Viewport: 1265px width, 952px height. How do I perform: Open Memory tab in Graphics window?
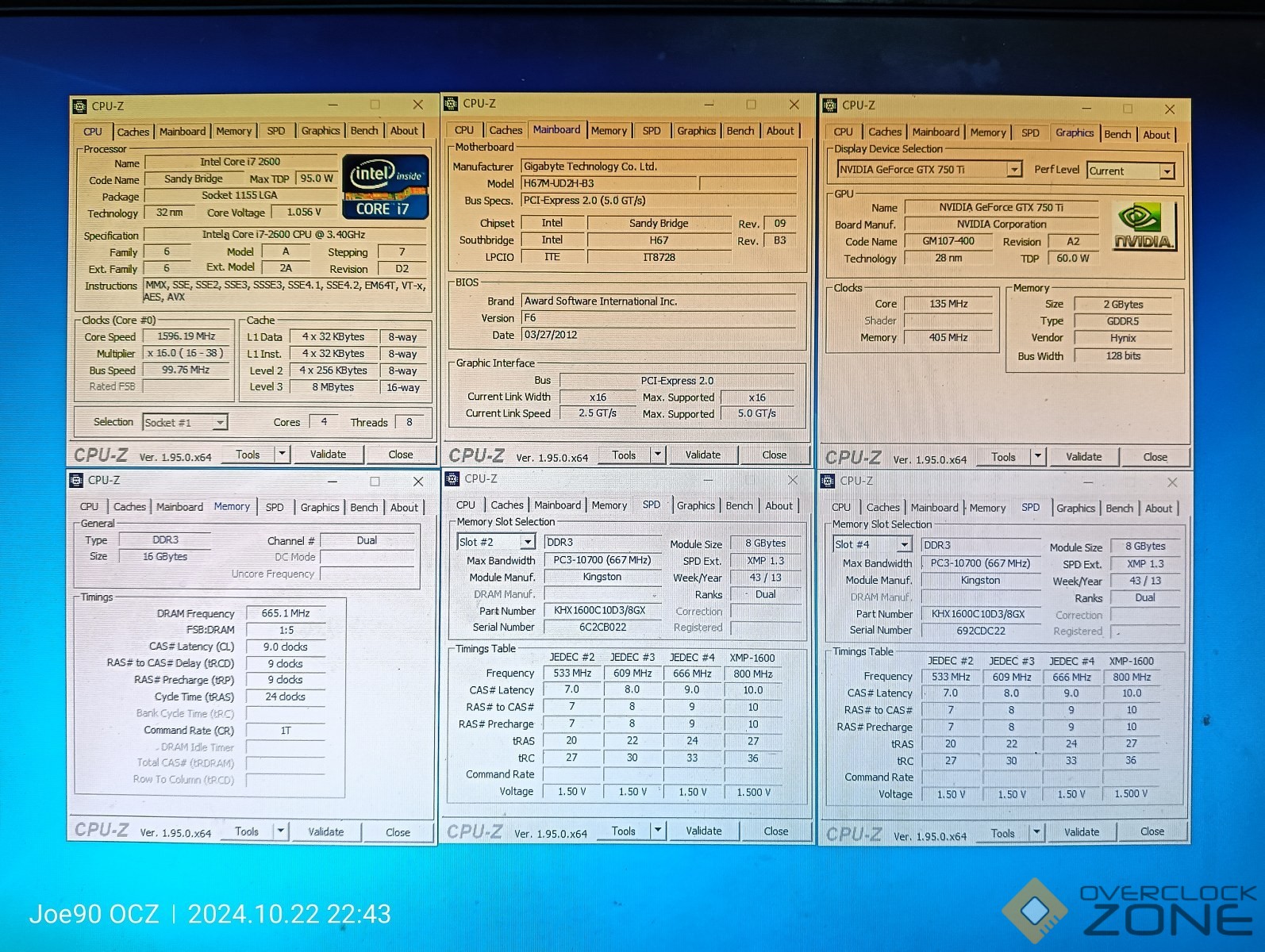point(988,133)
